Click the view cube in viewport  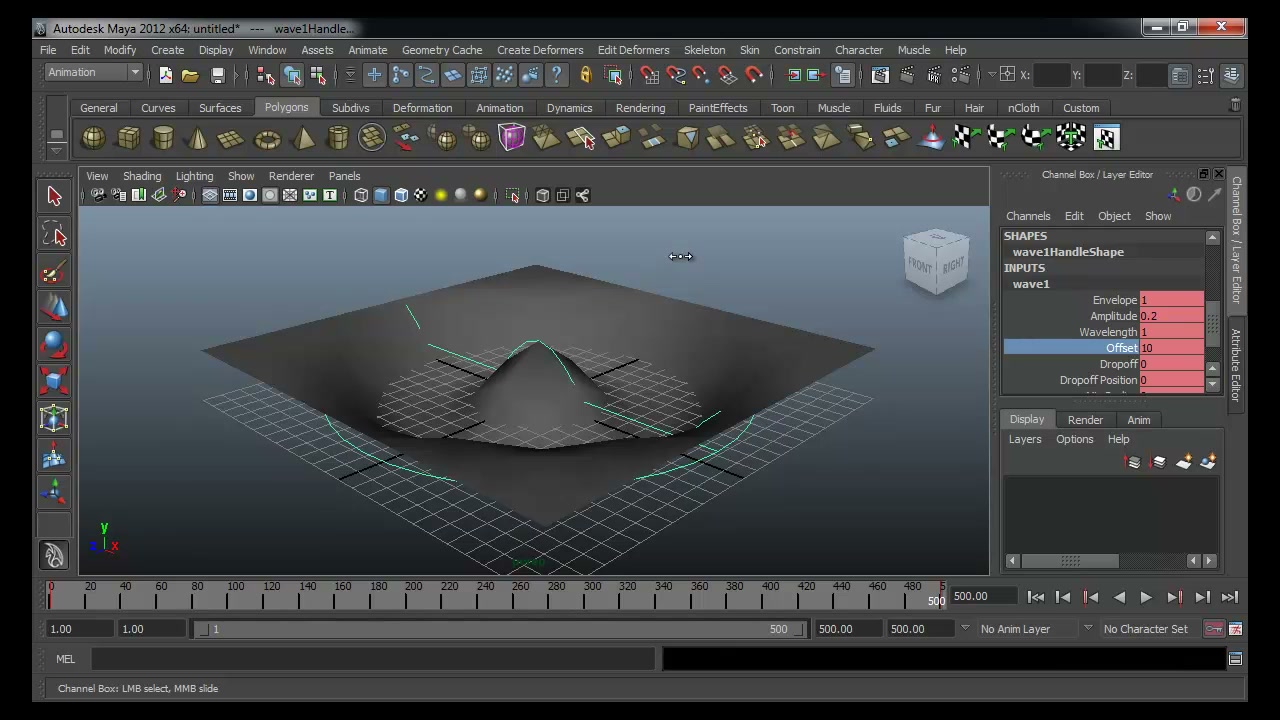pyautogui.click(x=936, y=263)
